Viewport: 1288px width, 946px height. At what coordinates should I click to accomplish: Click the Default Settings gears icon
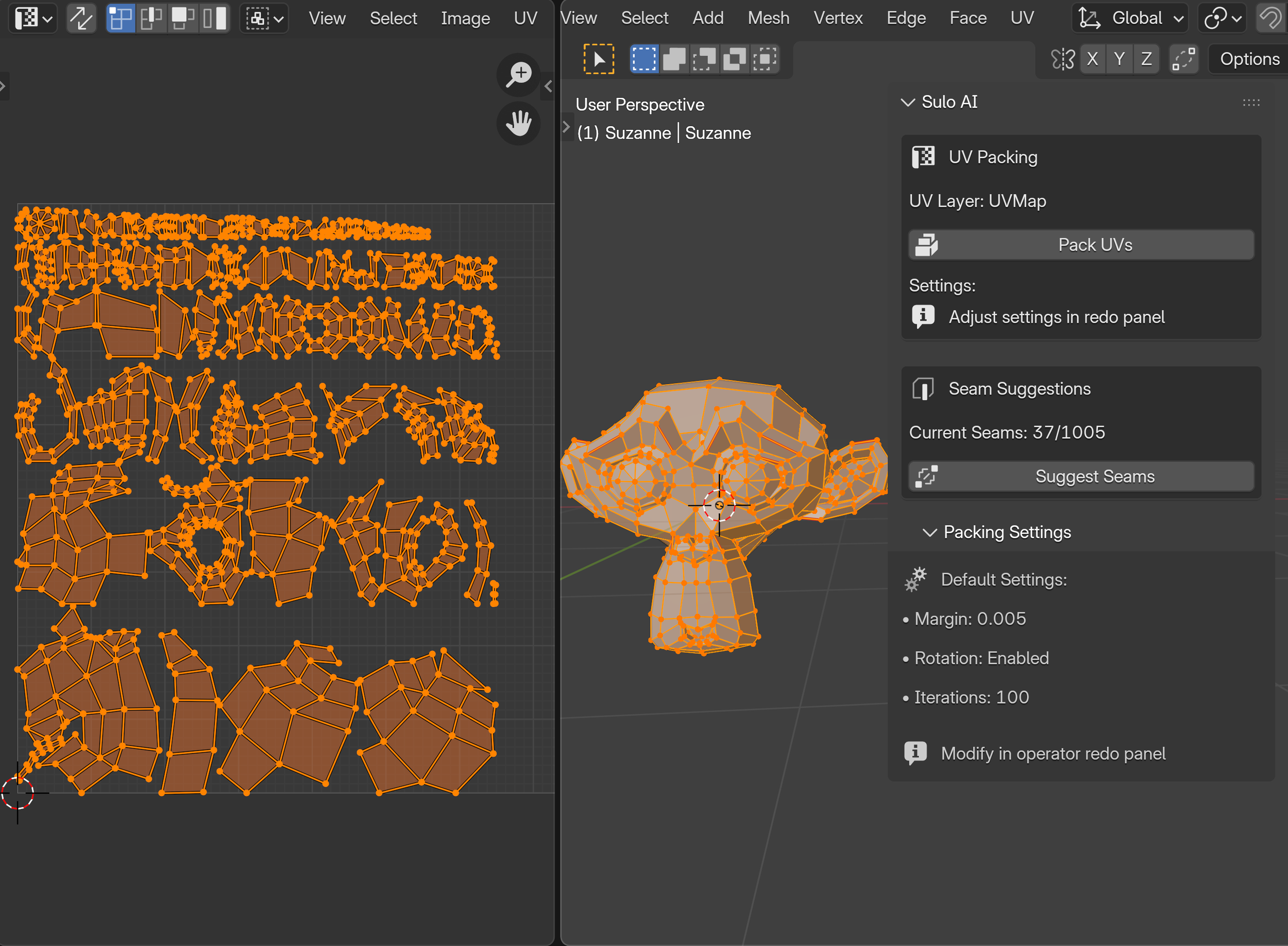[916, 579]
